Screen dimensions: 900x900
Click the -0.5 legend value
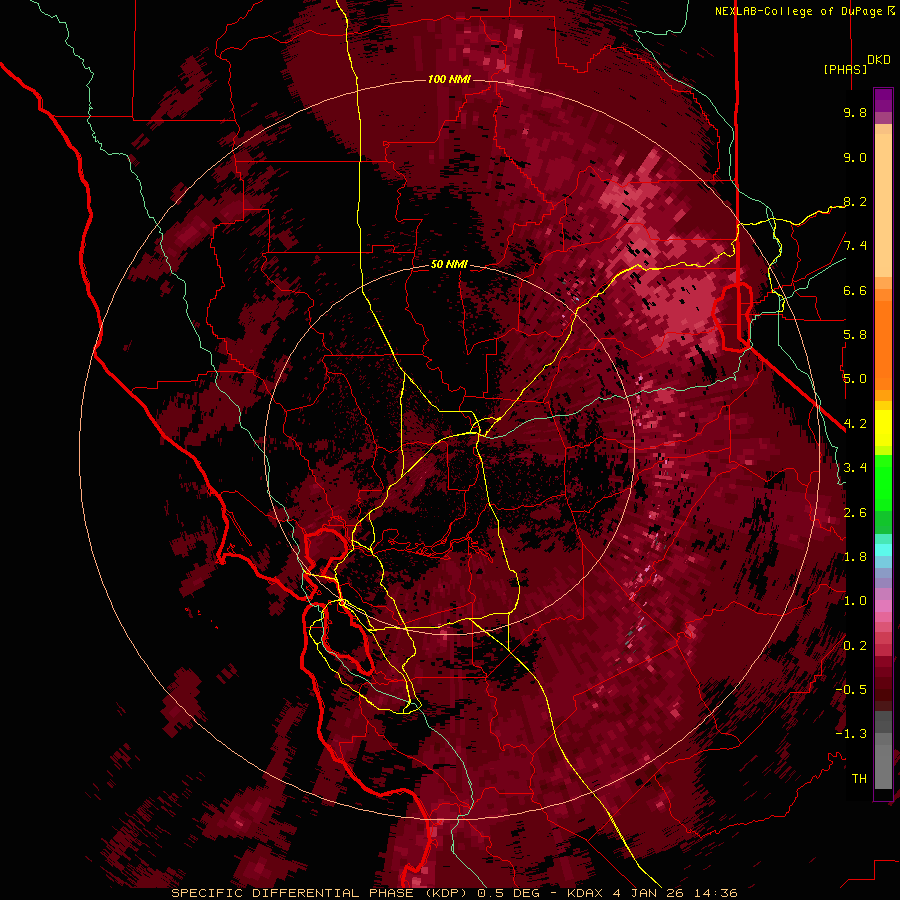coord(851,690)
